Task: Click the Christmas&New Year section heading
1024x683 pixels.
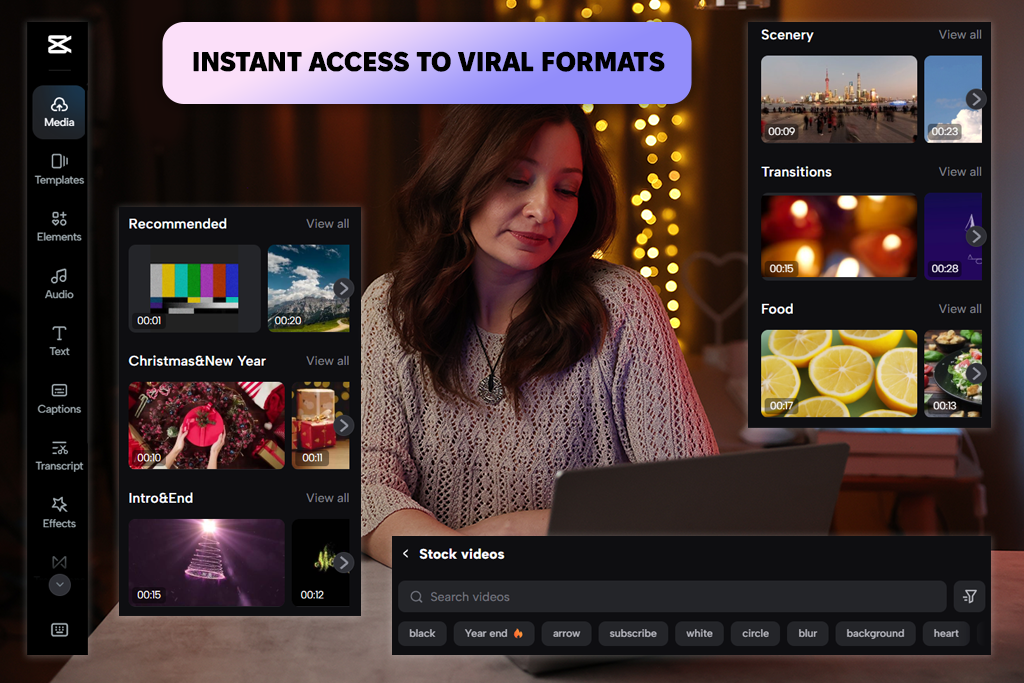Action: click(197, 360)
